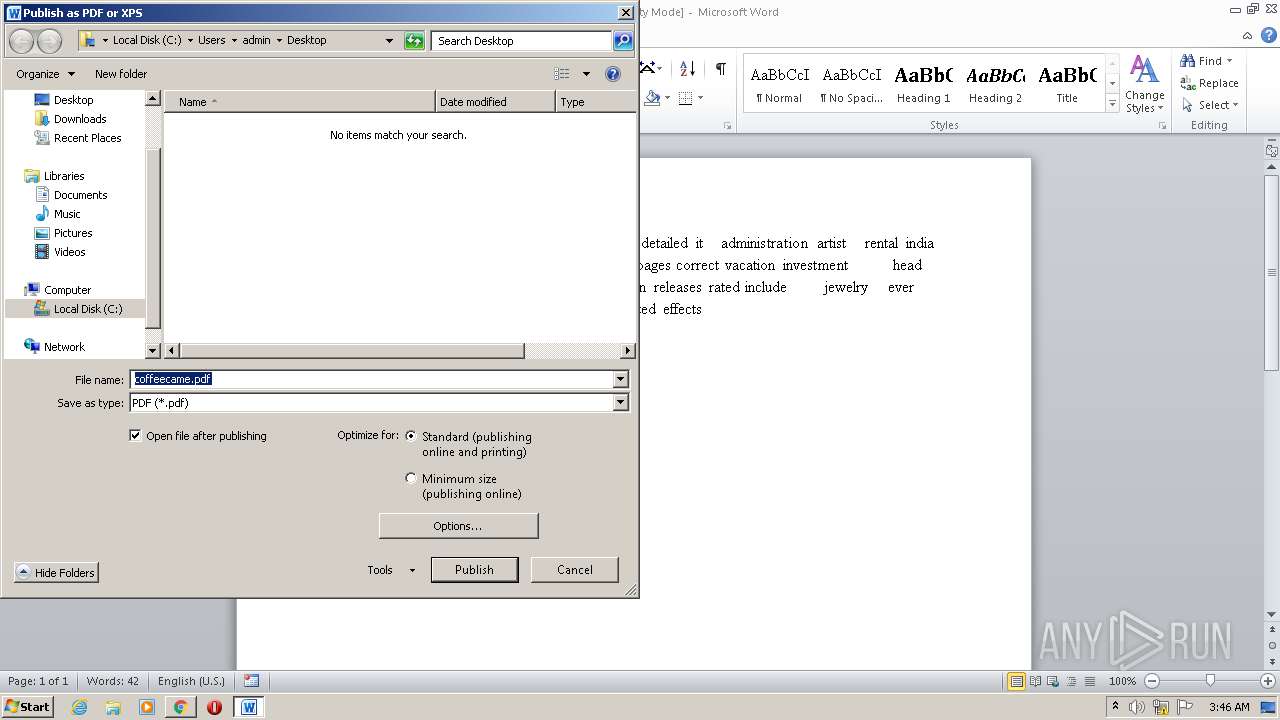Click the change view icon
1280x720 pixels.
coord(562,74)
